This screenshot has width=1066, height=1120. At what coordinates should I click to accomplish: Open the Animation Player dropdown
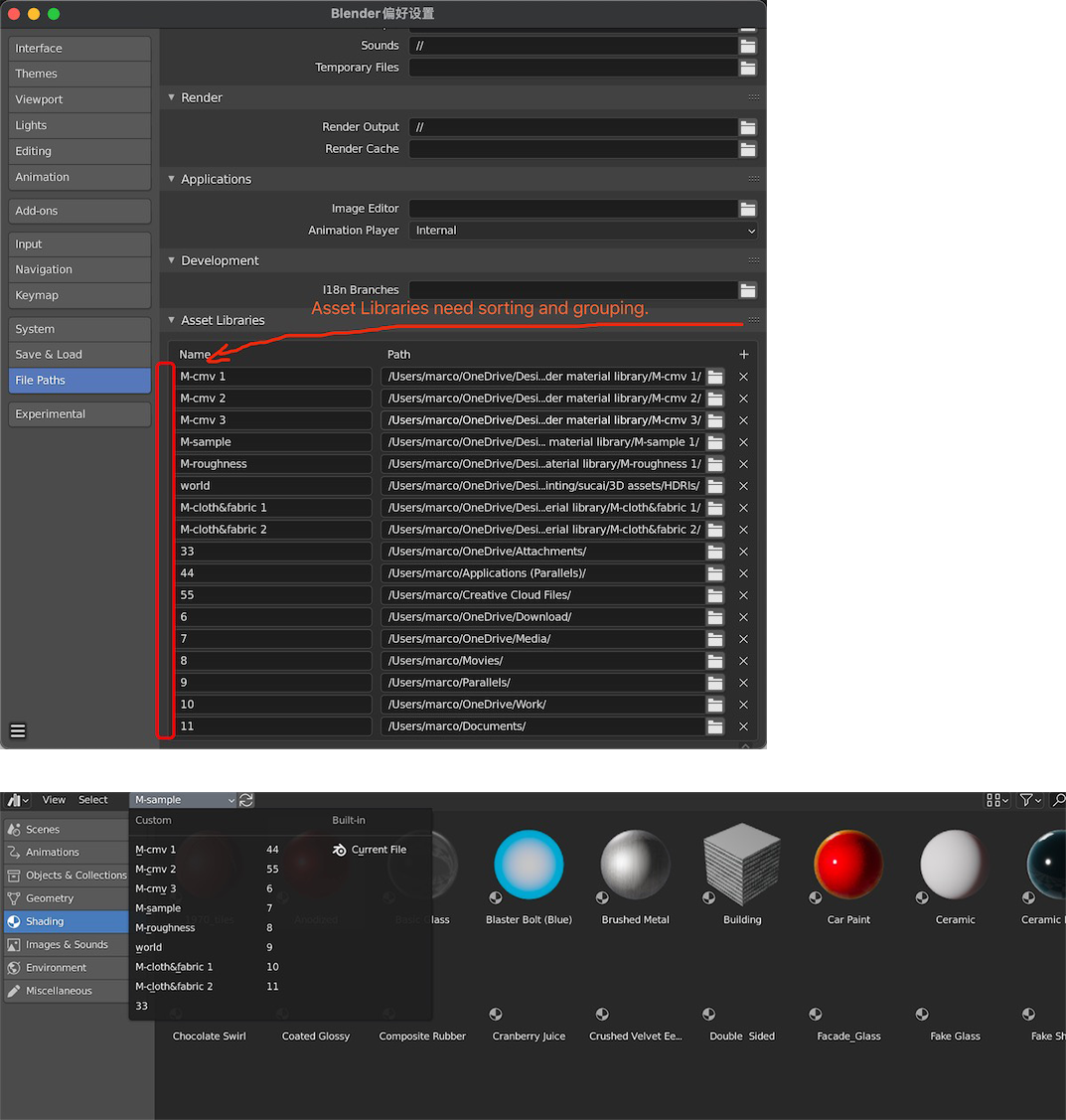tap(582, 230)
